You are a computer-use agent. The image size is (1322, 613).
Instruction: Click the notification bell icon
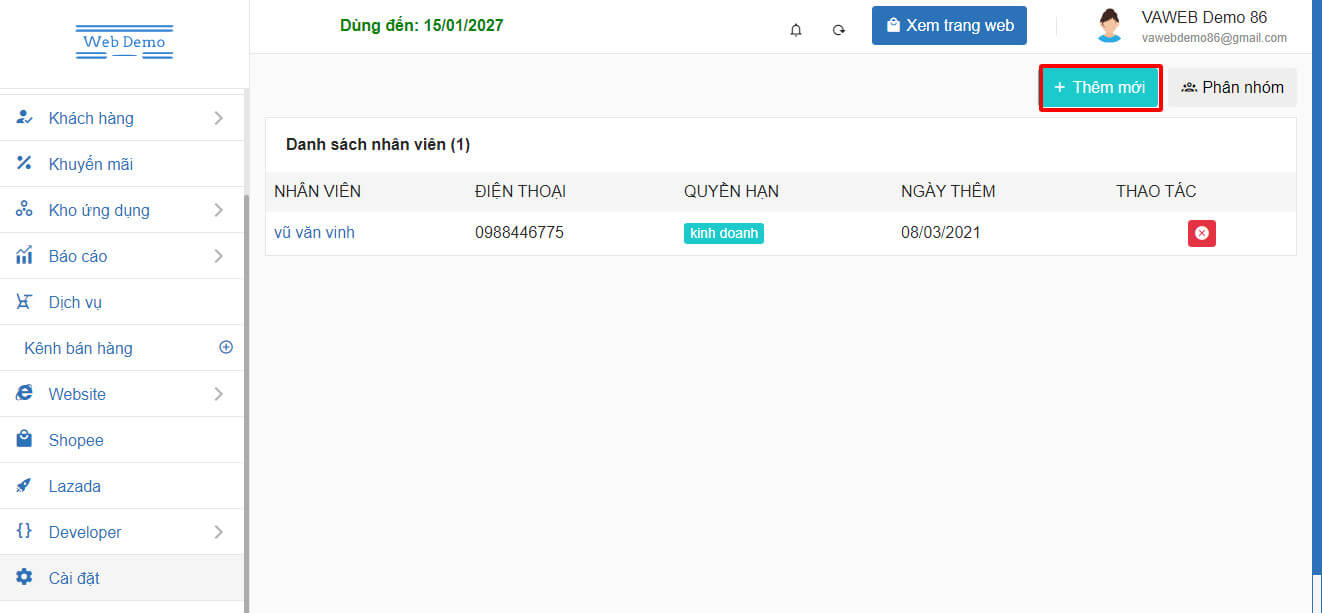pyautogui.click(x=796, y=30)
